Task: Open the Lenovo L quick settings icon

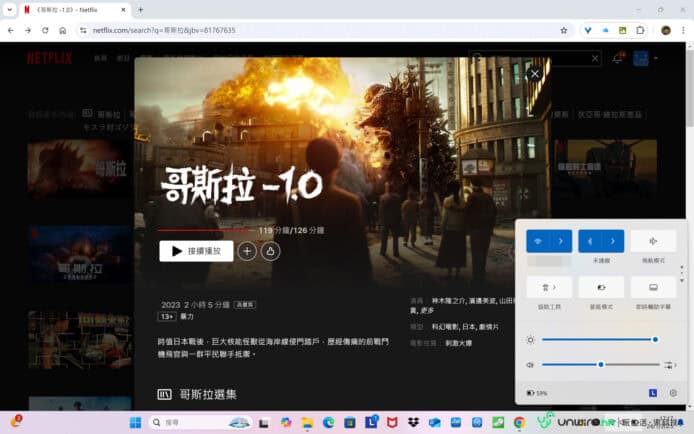Action: (x=653, y=393)
